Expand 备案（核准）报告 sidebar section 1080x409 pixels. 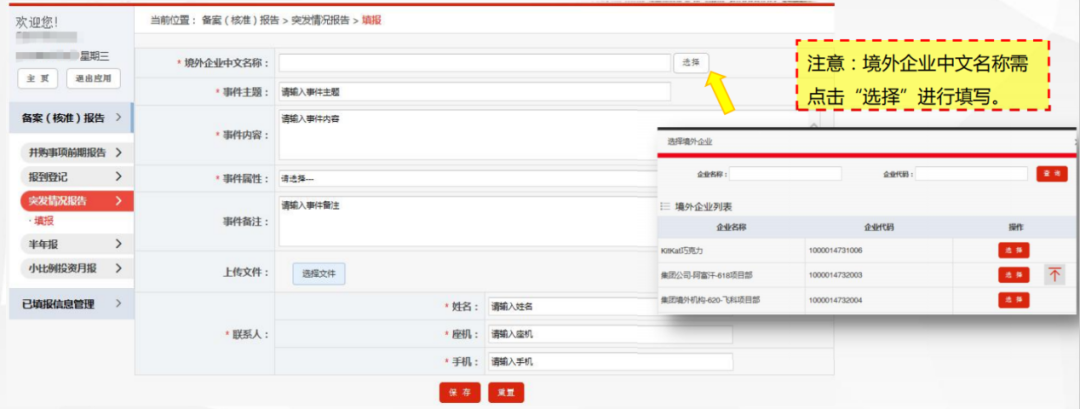coord(72,118)
